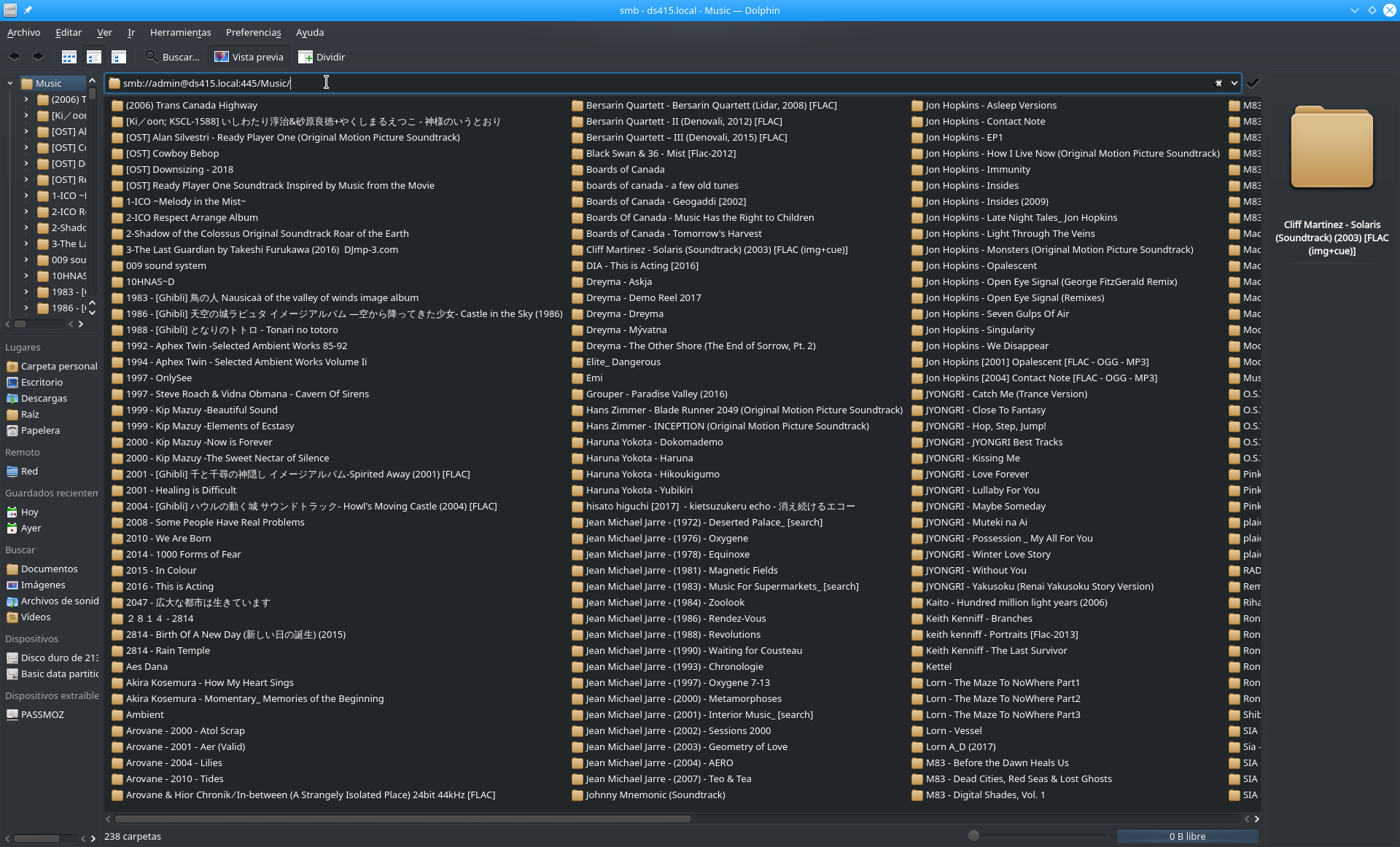Collapse the Music folder in the sidebar tree
The height and width of the screenshot is (847, 1400).
[11, 83]
